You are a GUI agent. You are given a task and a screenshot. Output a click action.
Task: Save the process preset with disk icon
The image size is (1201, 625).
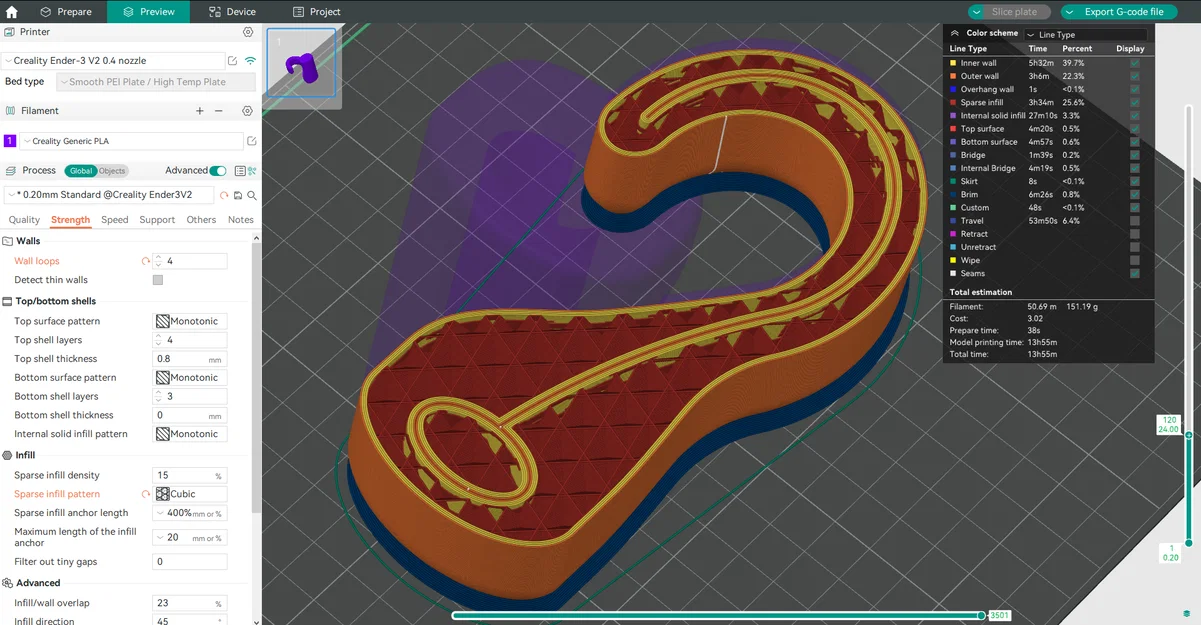click(x=238, y=195)
